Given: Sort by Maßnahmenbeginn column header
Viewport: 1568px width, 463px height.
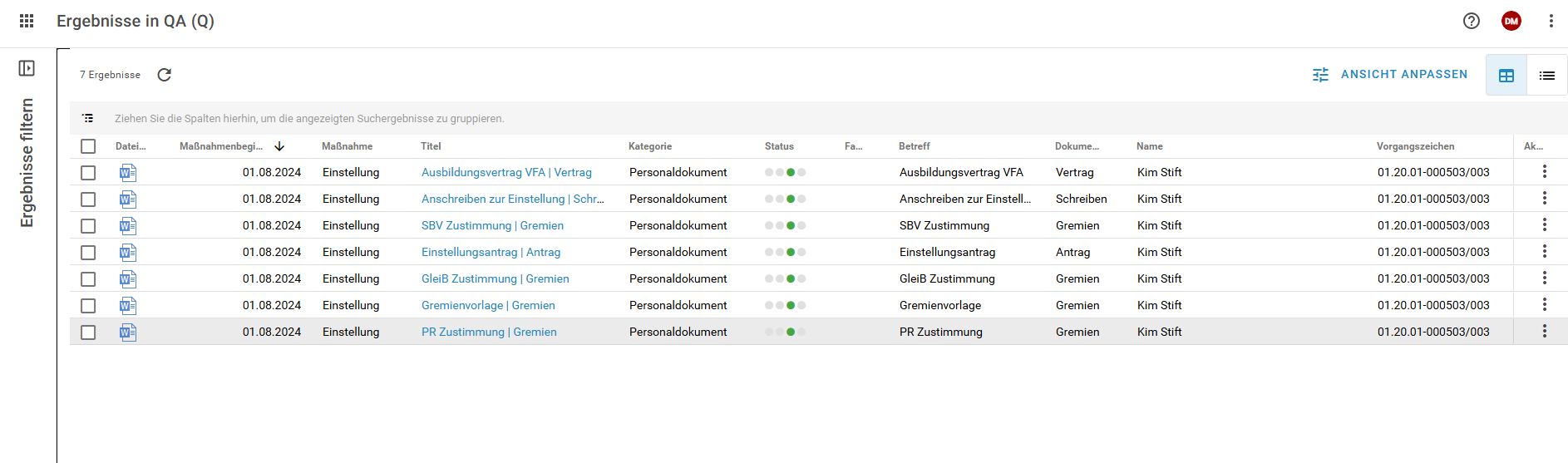Looking at the screenshot, I should pyautogui.click(x=221, y=146).
